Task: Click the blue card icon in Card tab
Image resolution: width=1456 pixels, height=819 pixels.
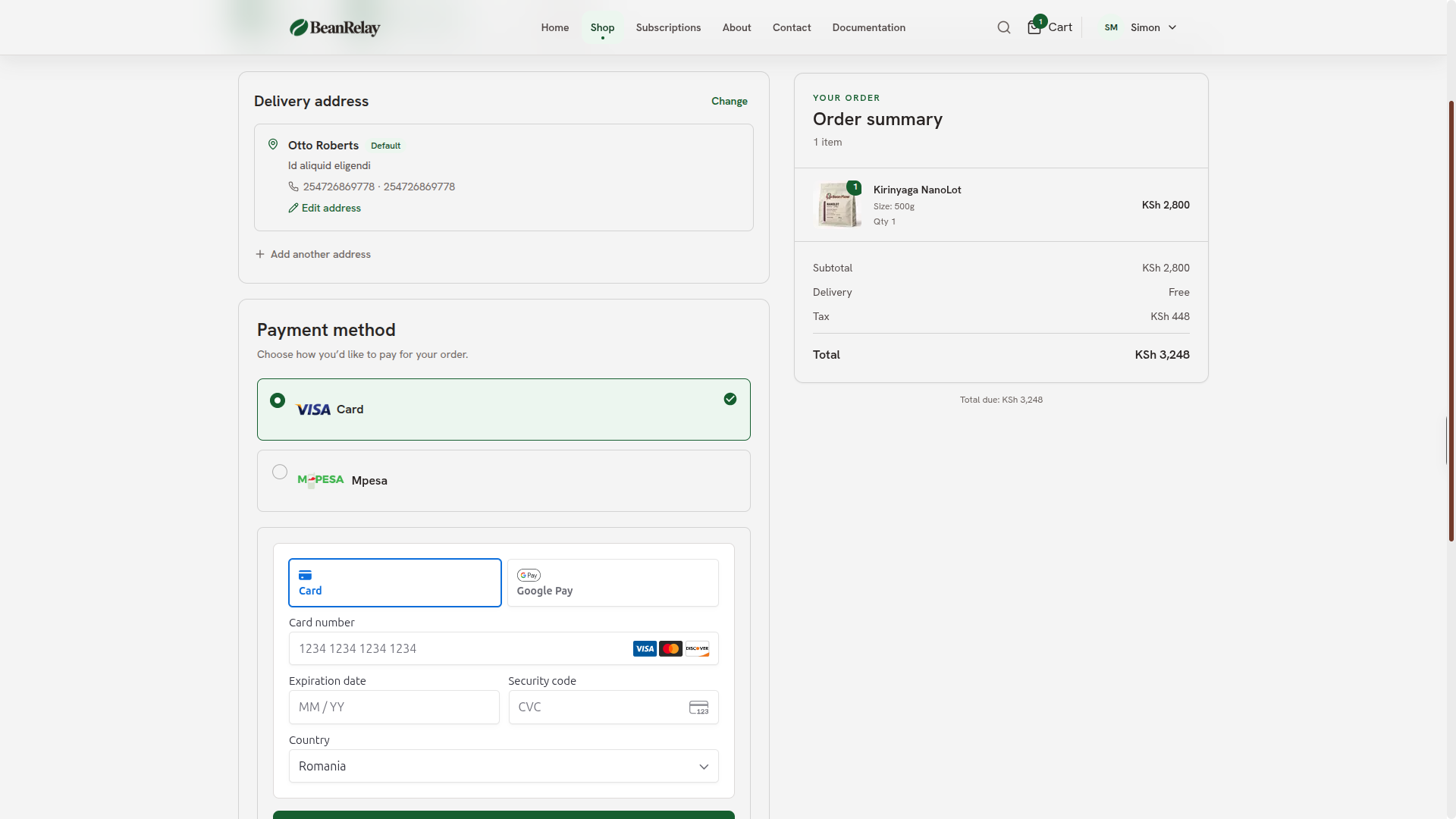Action: [x=305, y=576]
